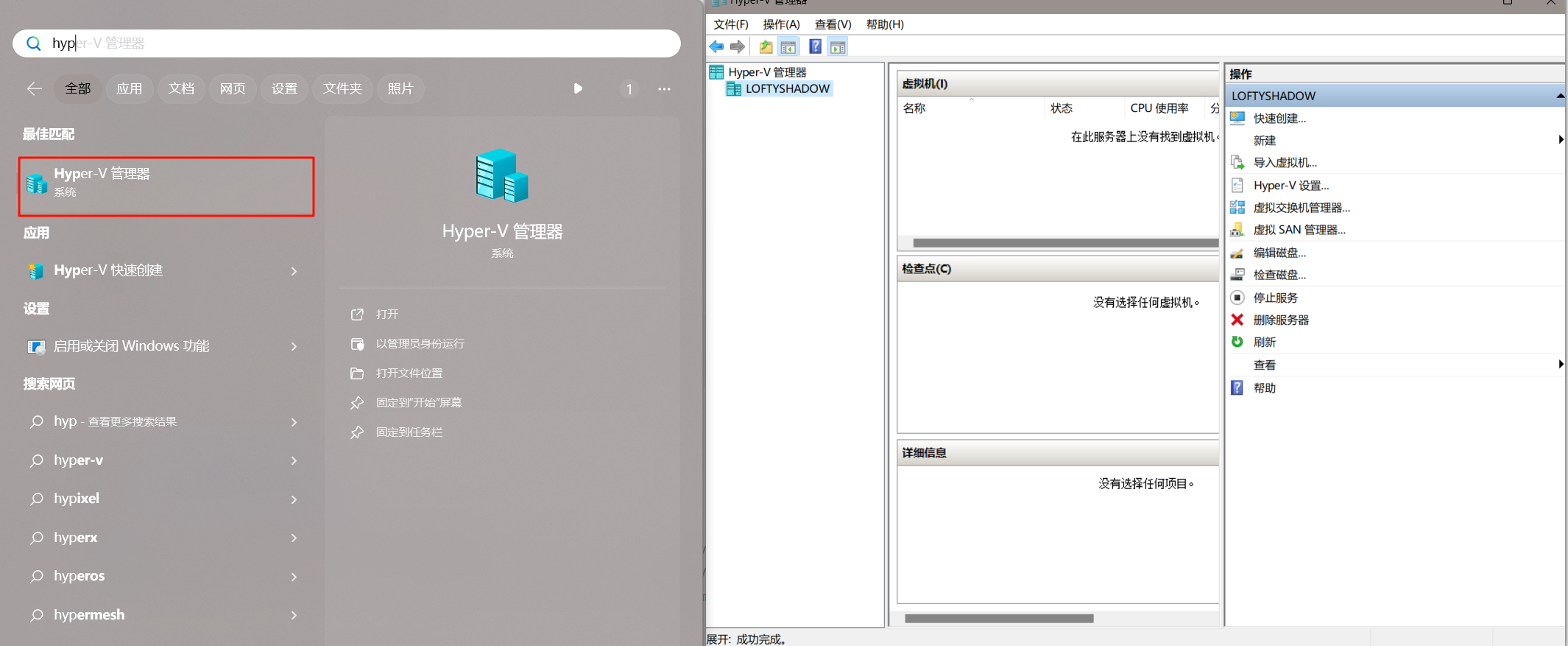This screenshot has height=646, width=1568.
Task: Click 刷新 in the actions pane
Action: point(1265,342)
